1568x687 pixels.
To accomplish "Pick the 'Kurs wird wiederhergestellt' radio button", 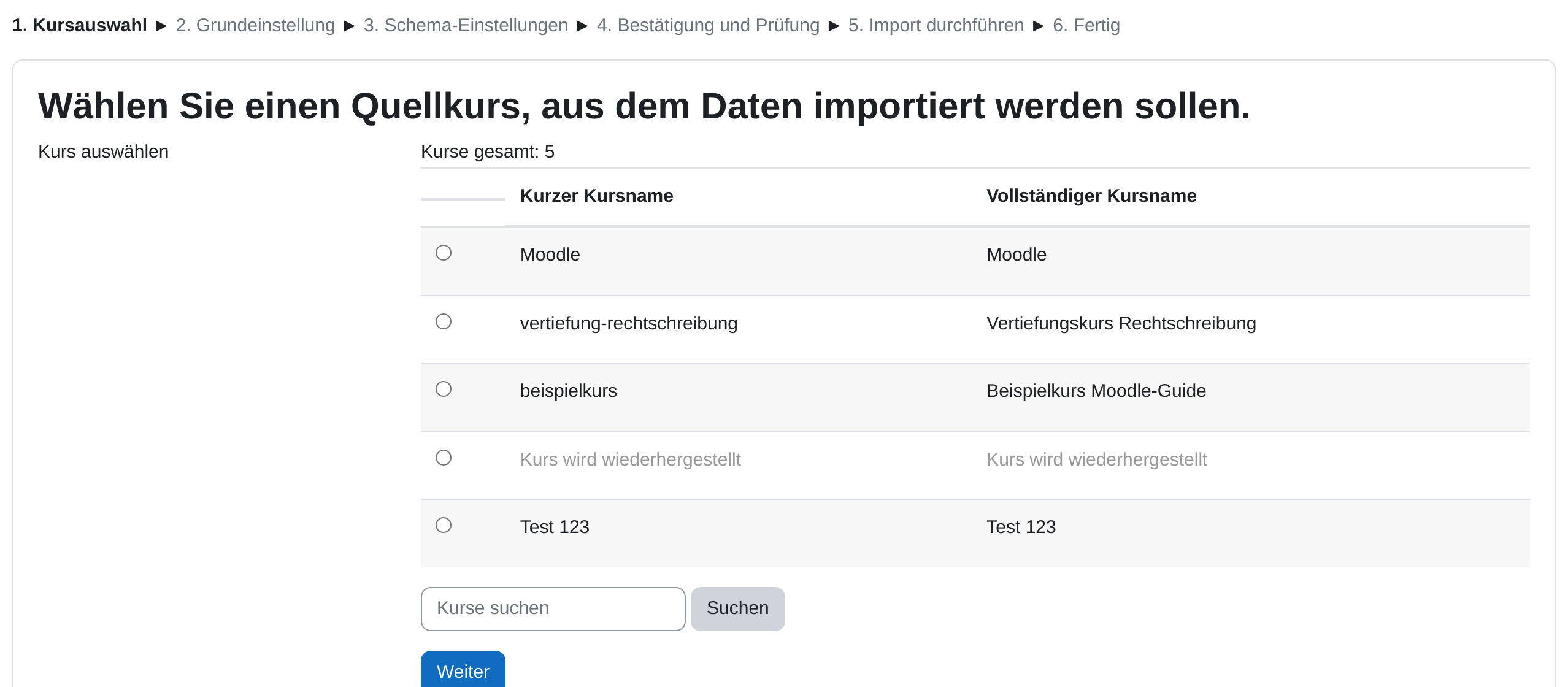I will tap(444, 458).
